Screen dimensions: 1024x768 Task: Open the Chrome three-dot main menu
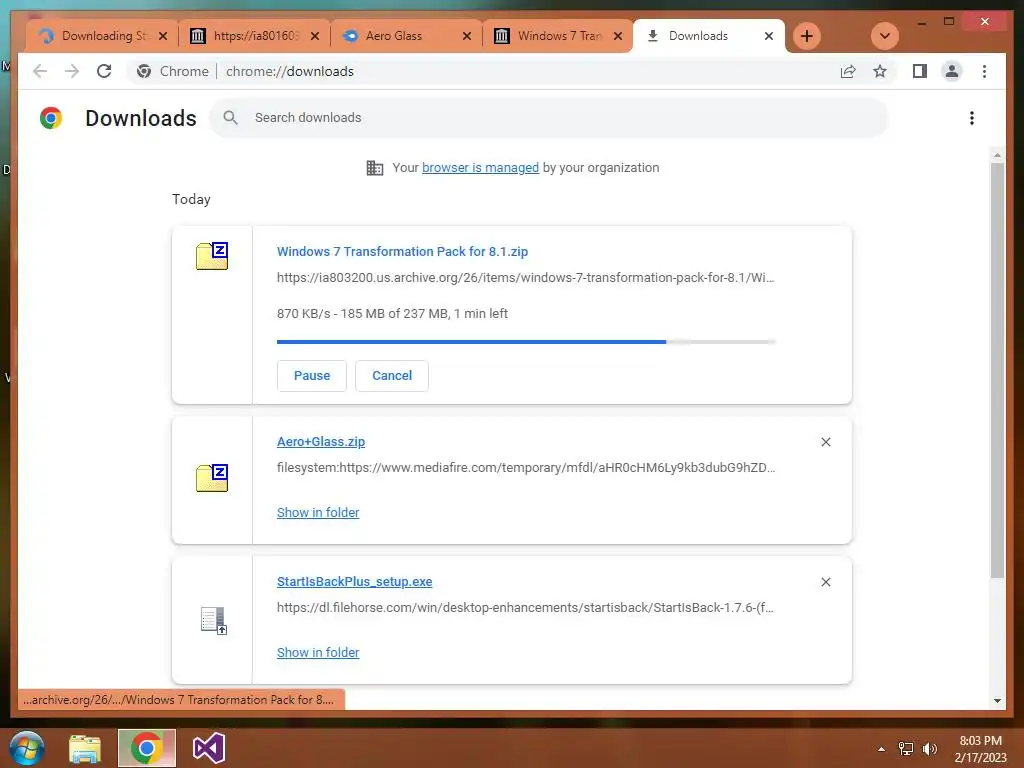[984, 71]
